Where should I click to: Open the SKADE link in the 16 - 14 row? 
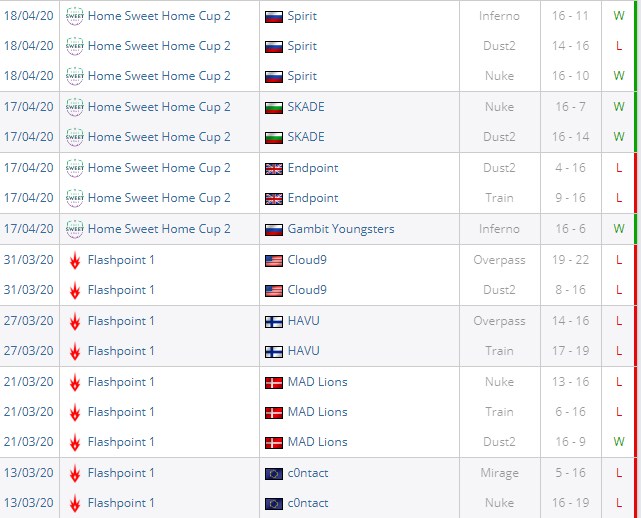pos(305,137)
